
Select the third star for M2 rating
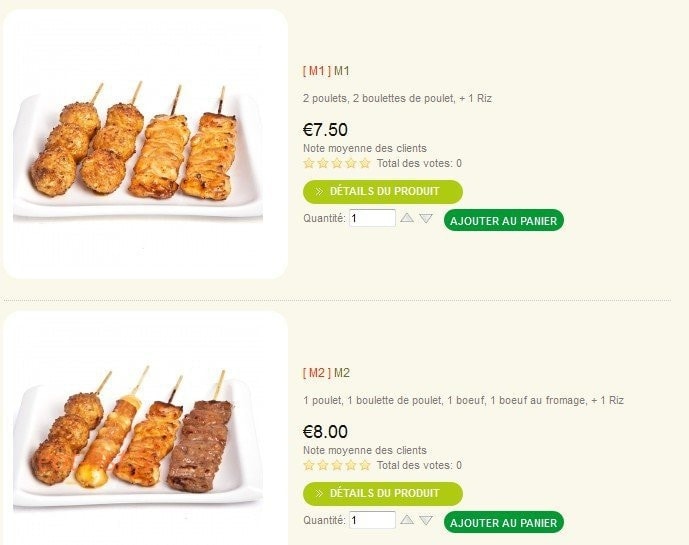point(337,465)
